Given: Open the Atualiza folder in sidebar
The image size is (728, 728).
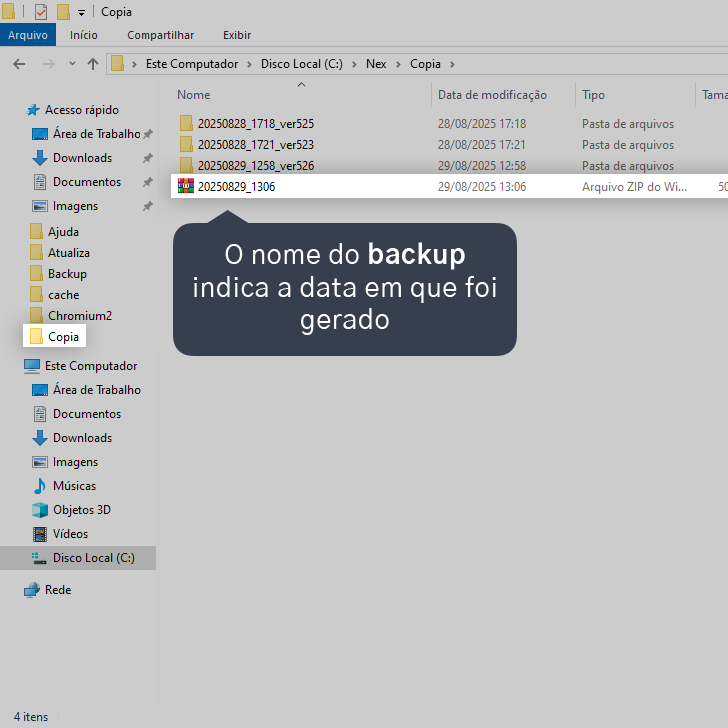Looking at the screenshot, I should click(x=69, y=253).
